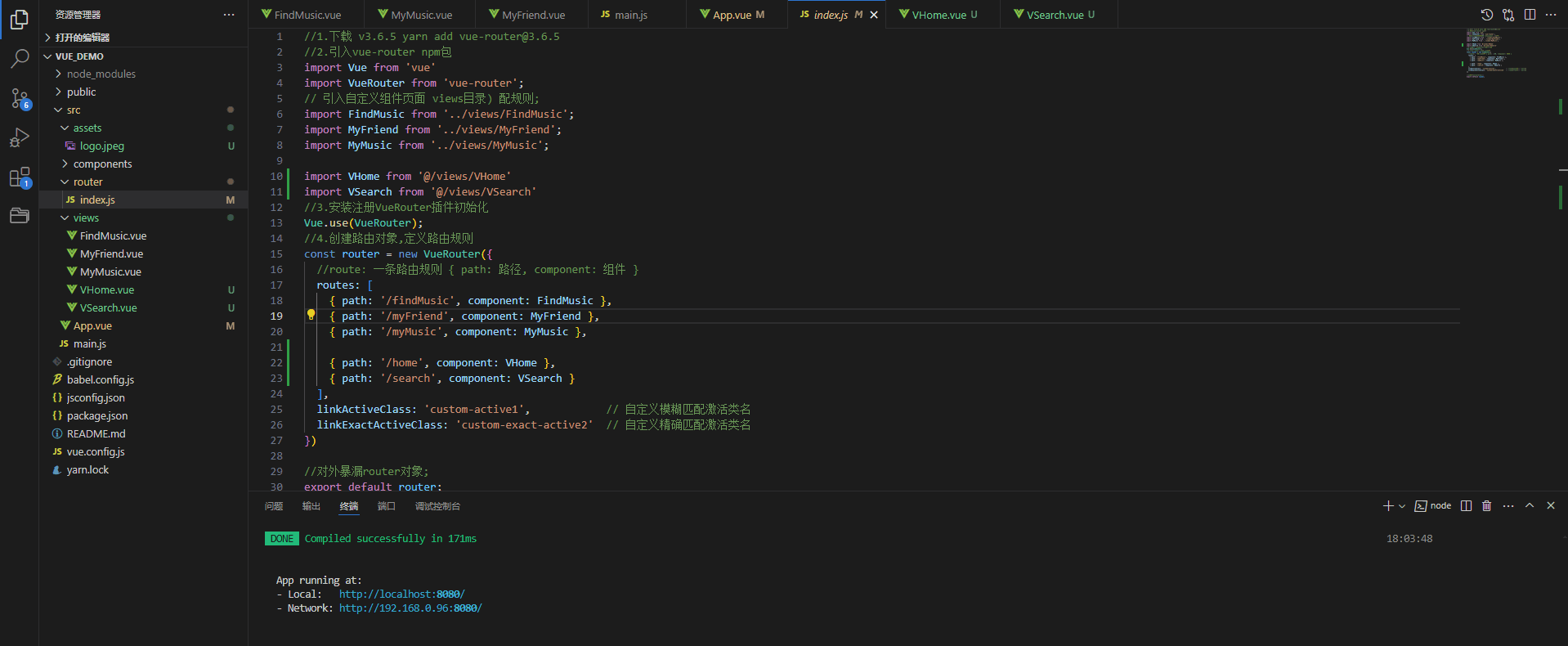1568x646 pixels.
Task: Expand the public folder
Action: pos(144,92)
